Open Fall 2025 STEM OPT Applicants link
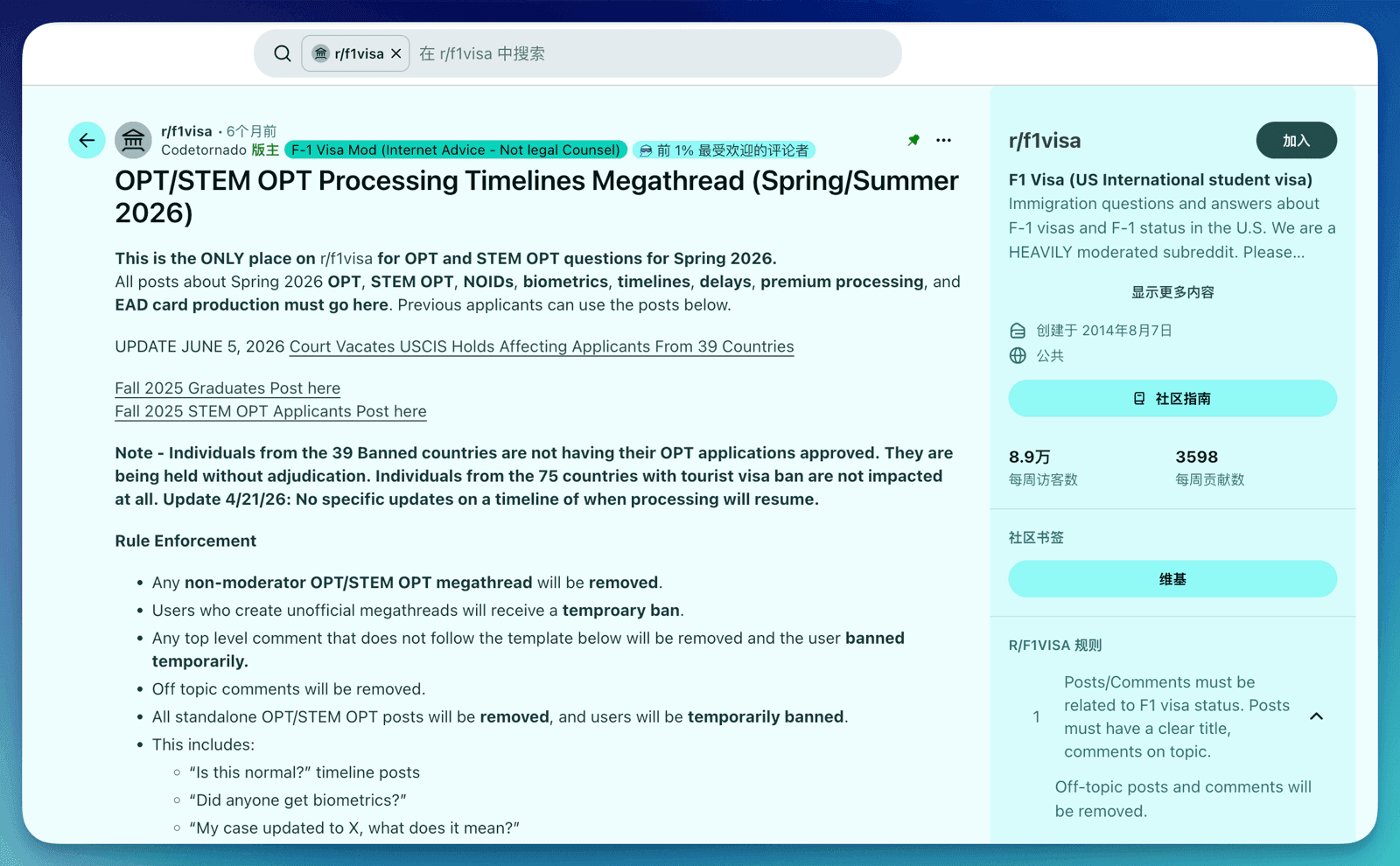1400x866 pixels. coord(270,411)
